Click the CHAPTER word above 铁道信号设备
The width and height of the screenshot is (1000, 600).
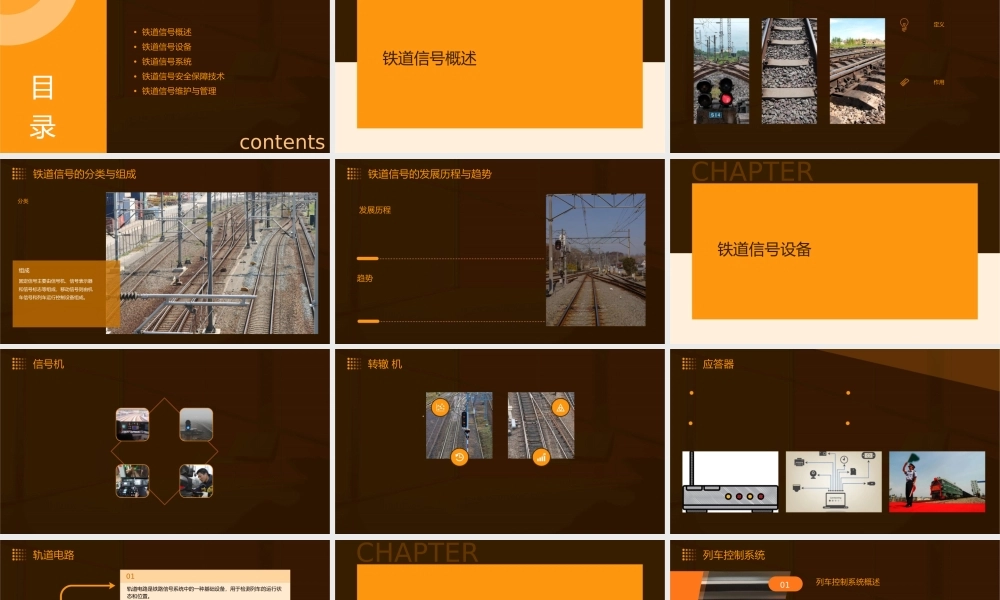(752, 172)
